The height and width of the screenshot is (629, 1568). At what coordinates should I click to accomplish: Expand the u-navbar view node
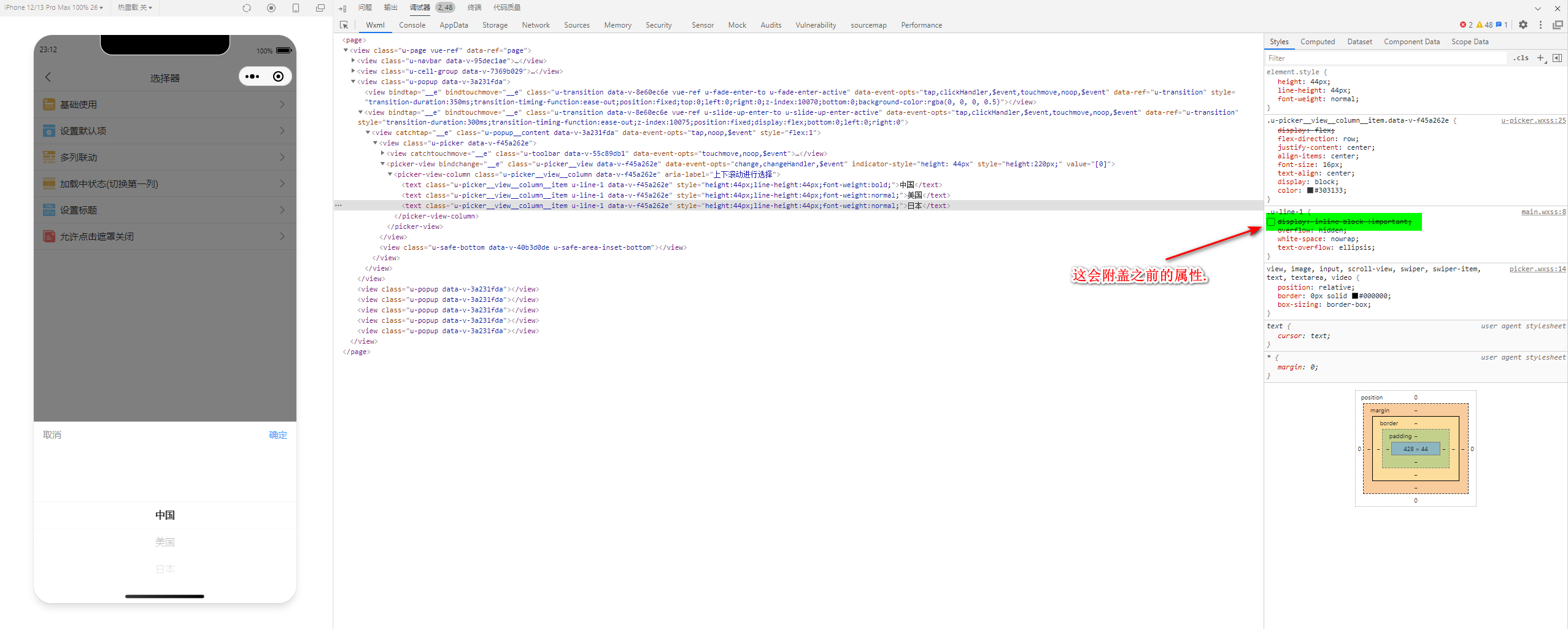pos(353,61)
